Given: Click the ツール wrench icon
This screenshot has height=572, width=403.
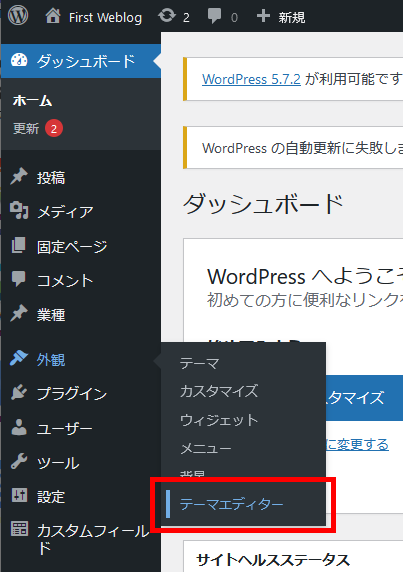Looking at the screenshot, I should click(x=19, y=461).
